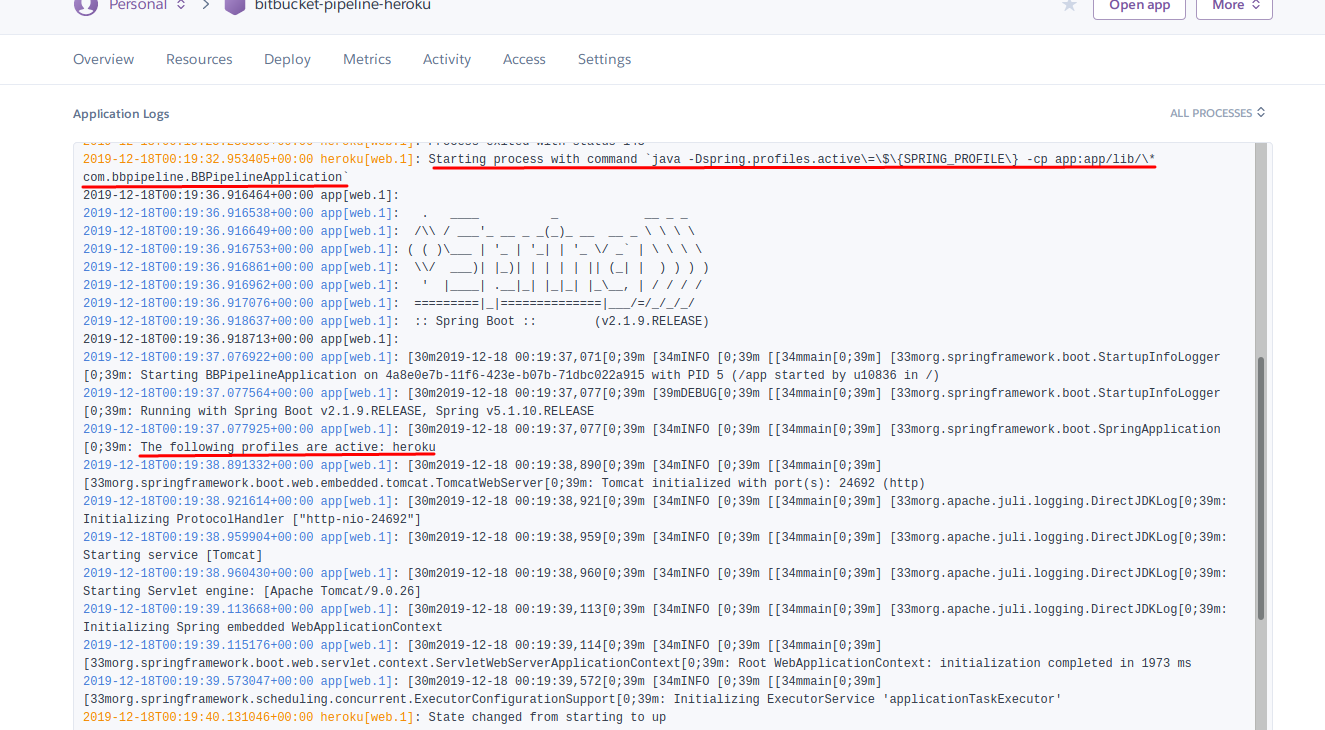Image resolution: width=1325 pixels, height=730 pixels.
Task: Select the Overview tab
Action: pos(103,59)
